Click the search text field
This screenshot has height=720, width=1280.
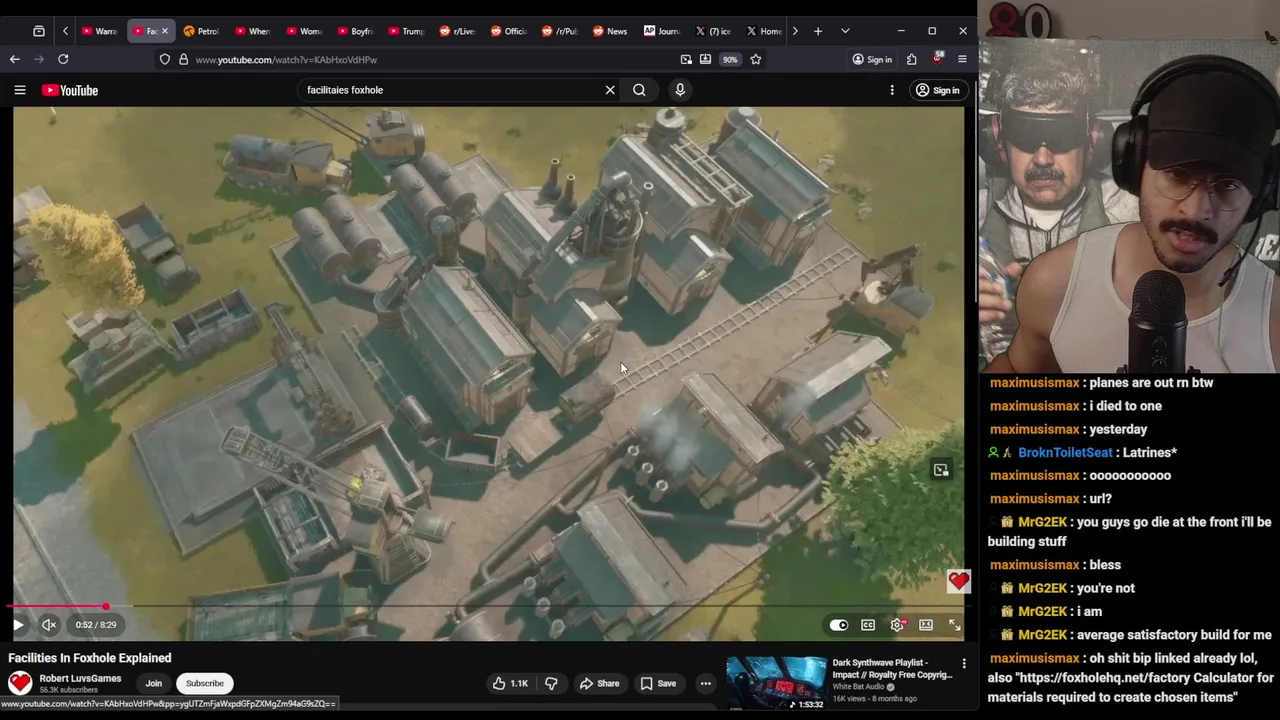(450, 90)
